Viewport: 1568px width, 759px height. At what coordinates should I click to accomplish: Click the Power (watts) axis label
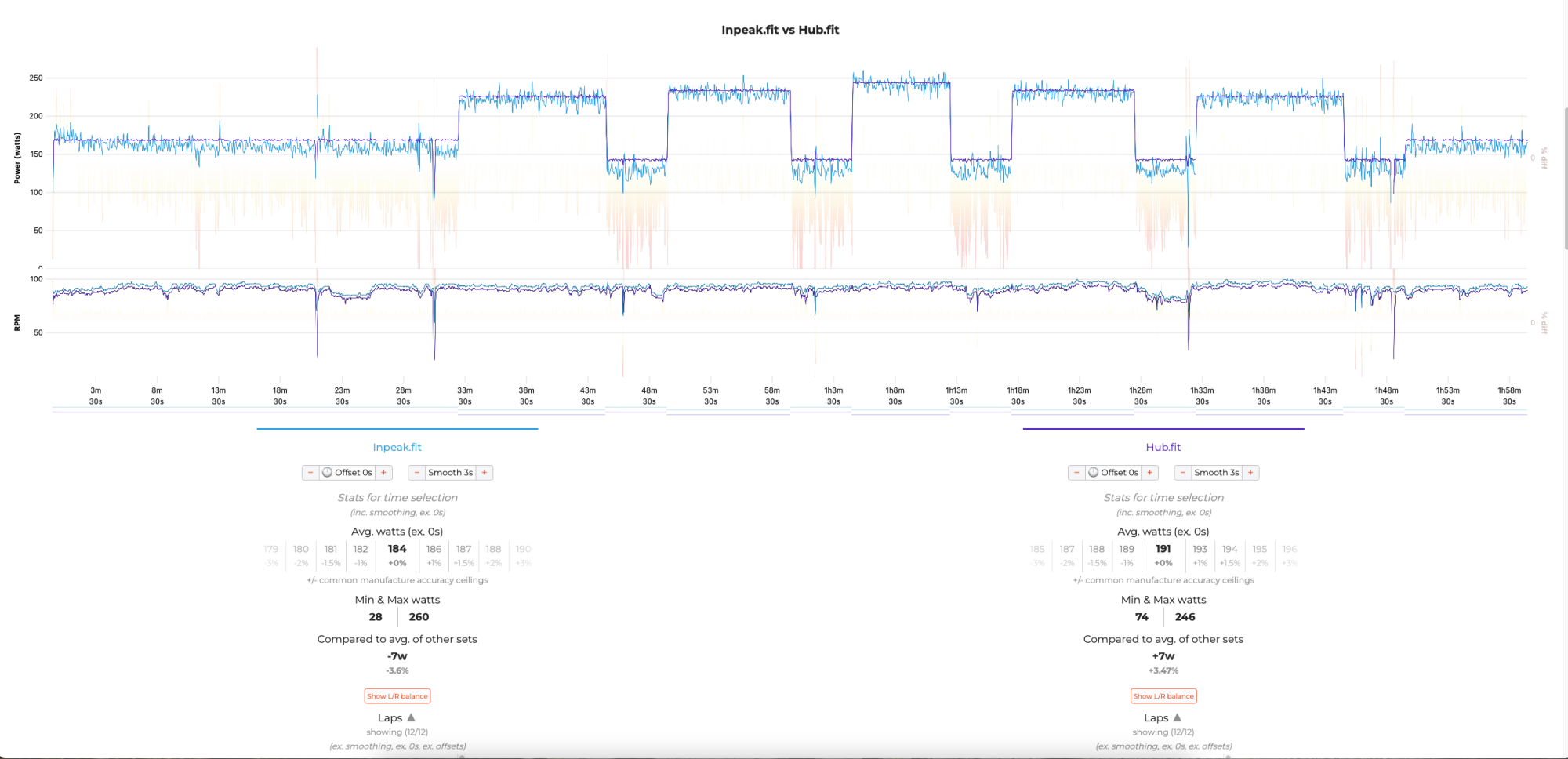[17, 158]
